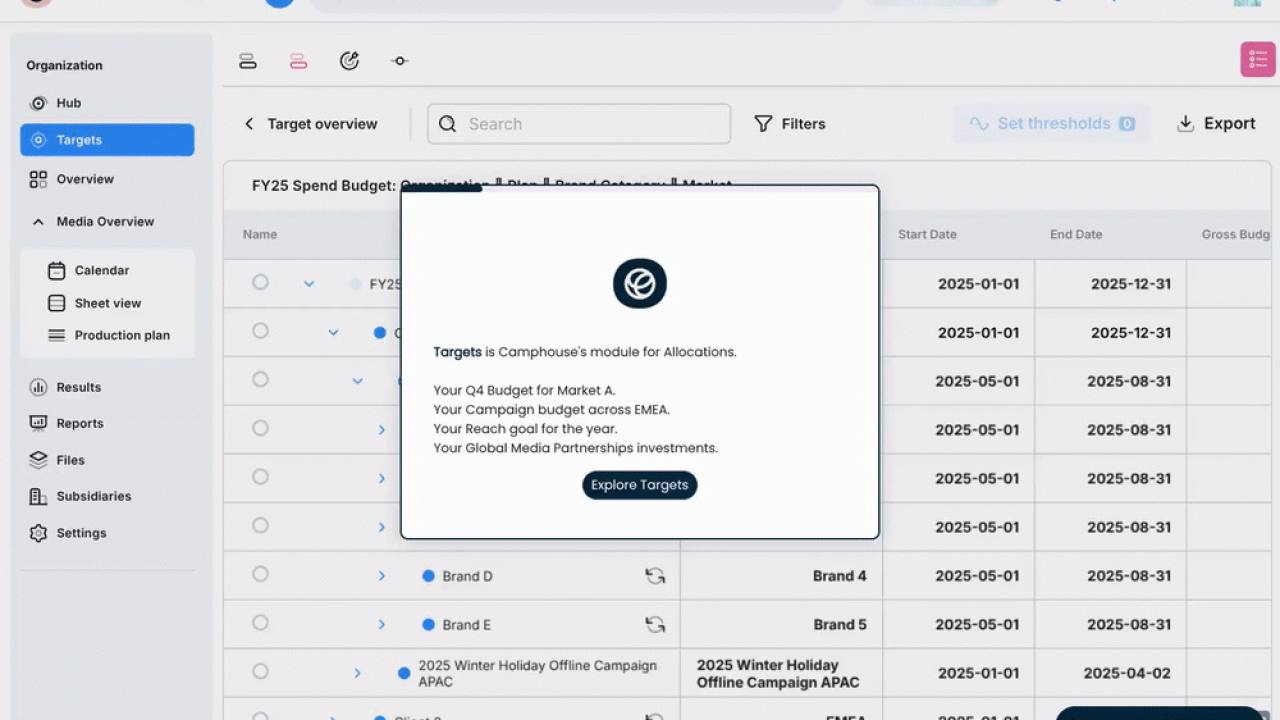This screenshot has width=1280, height=720.
Task: Click the Brand D blue status dot
Action: 428,576
